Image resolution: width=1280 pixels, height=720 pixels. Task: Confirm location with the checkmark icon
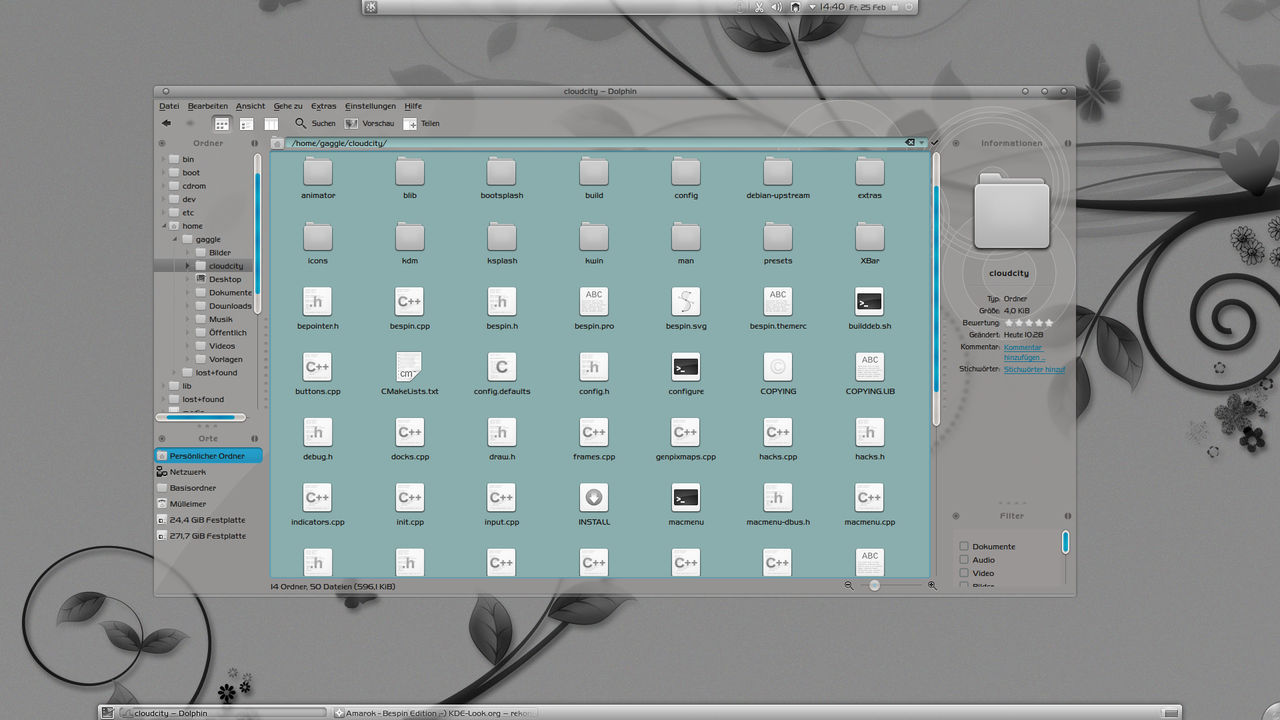(935, 143)
